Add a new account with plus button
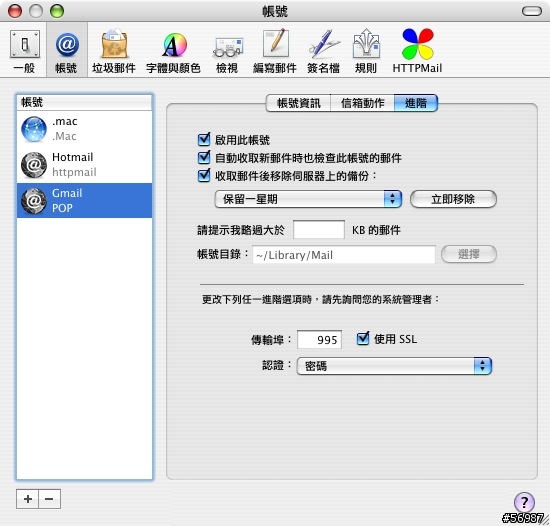Screen dimensions: 550x526 (28, 499)
